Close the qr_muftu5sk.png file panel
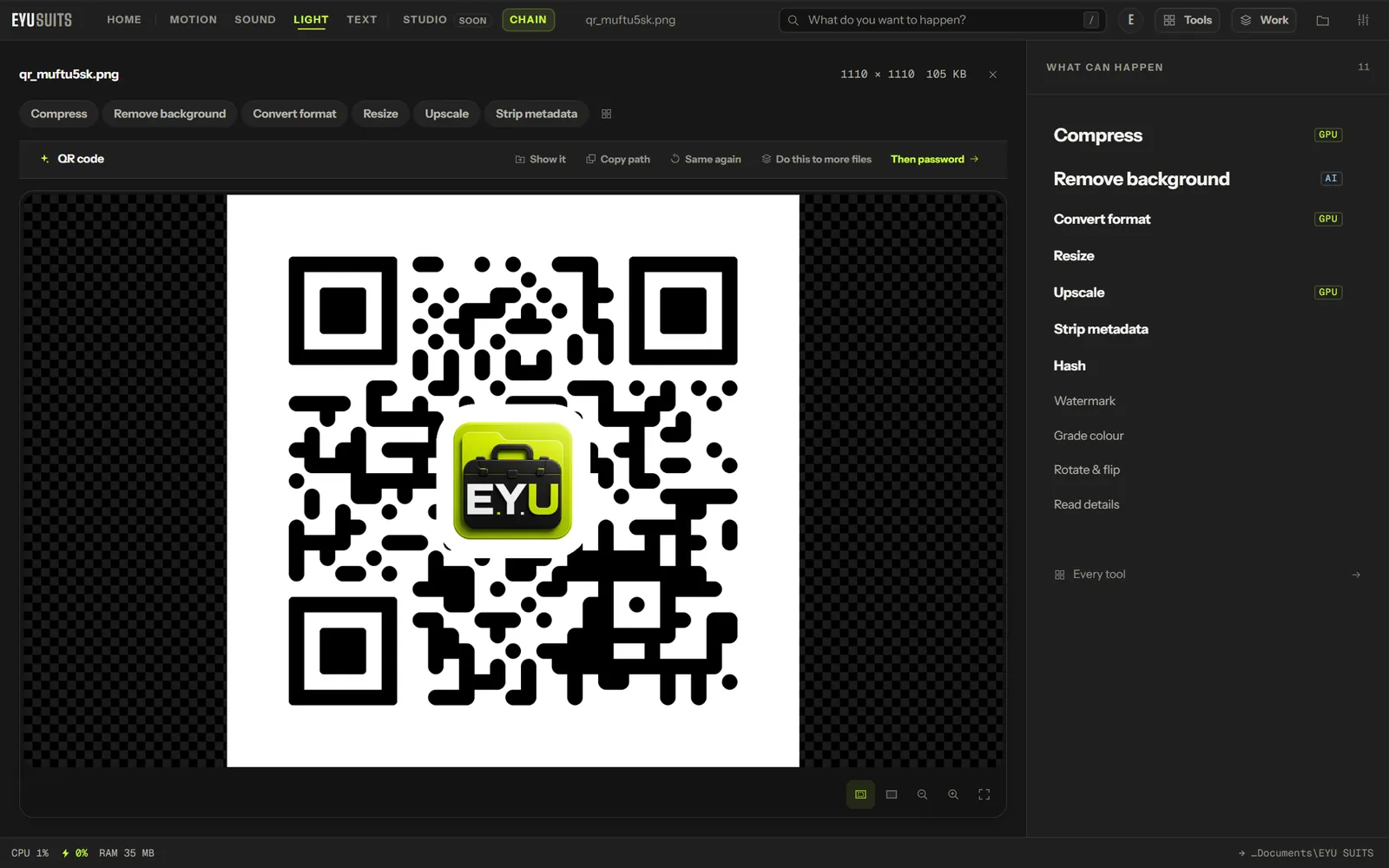Screen dimensions: 1389x868 993,75
